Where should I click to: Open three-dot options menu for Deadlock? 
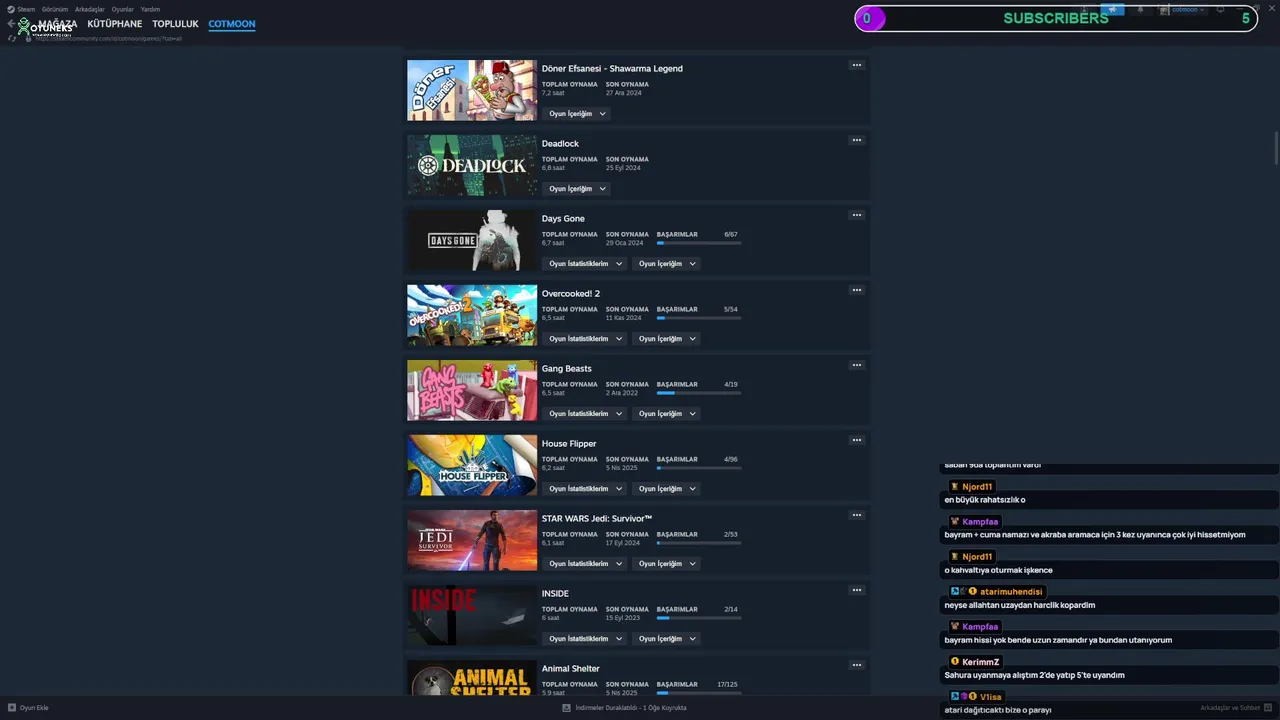point(856,140)
